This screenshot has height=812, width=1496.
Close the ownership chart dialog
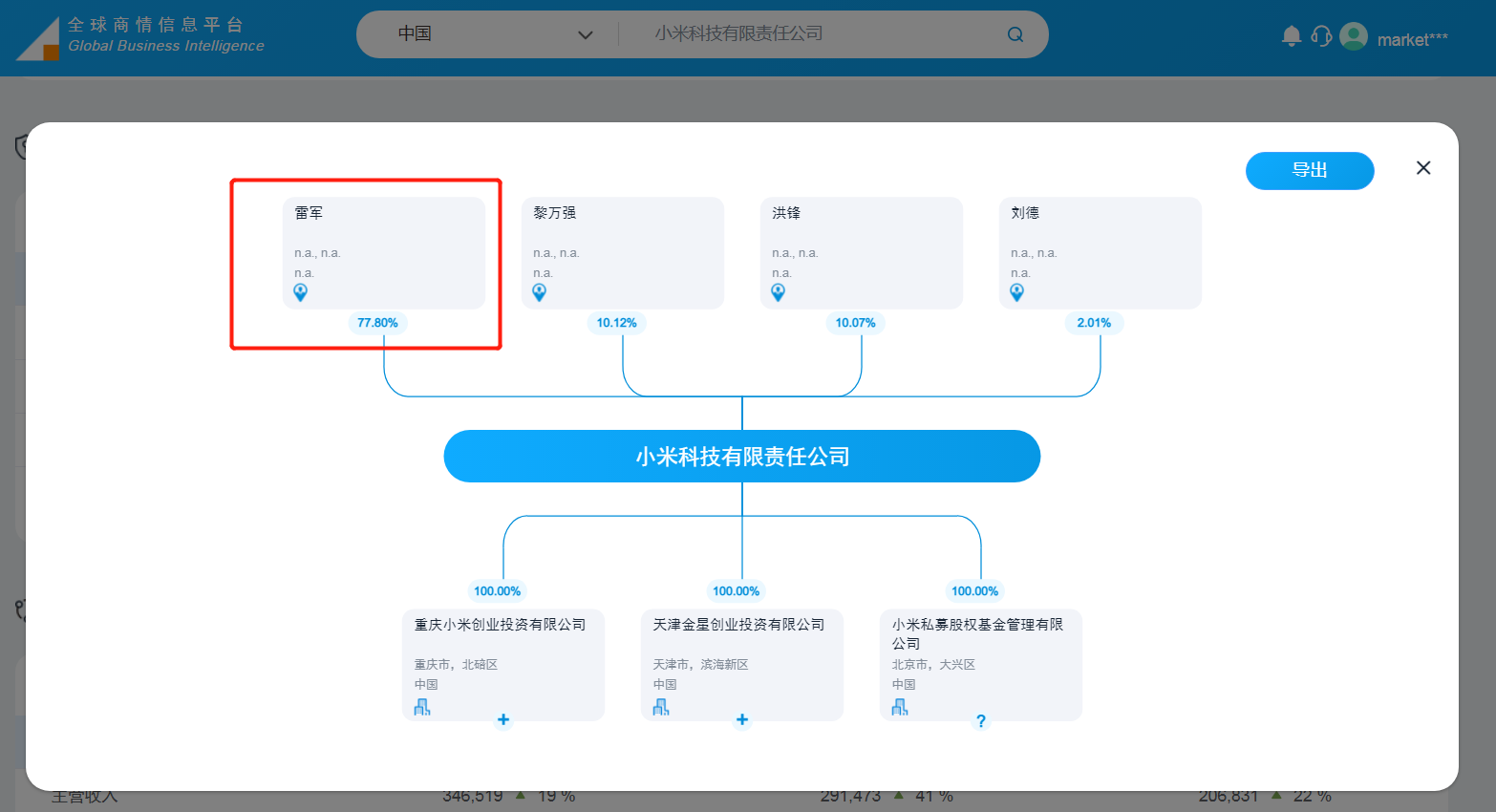[1423, 168]
